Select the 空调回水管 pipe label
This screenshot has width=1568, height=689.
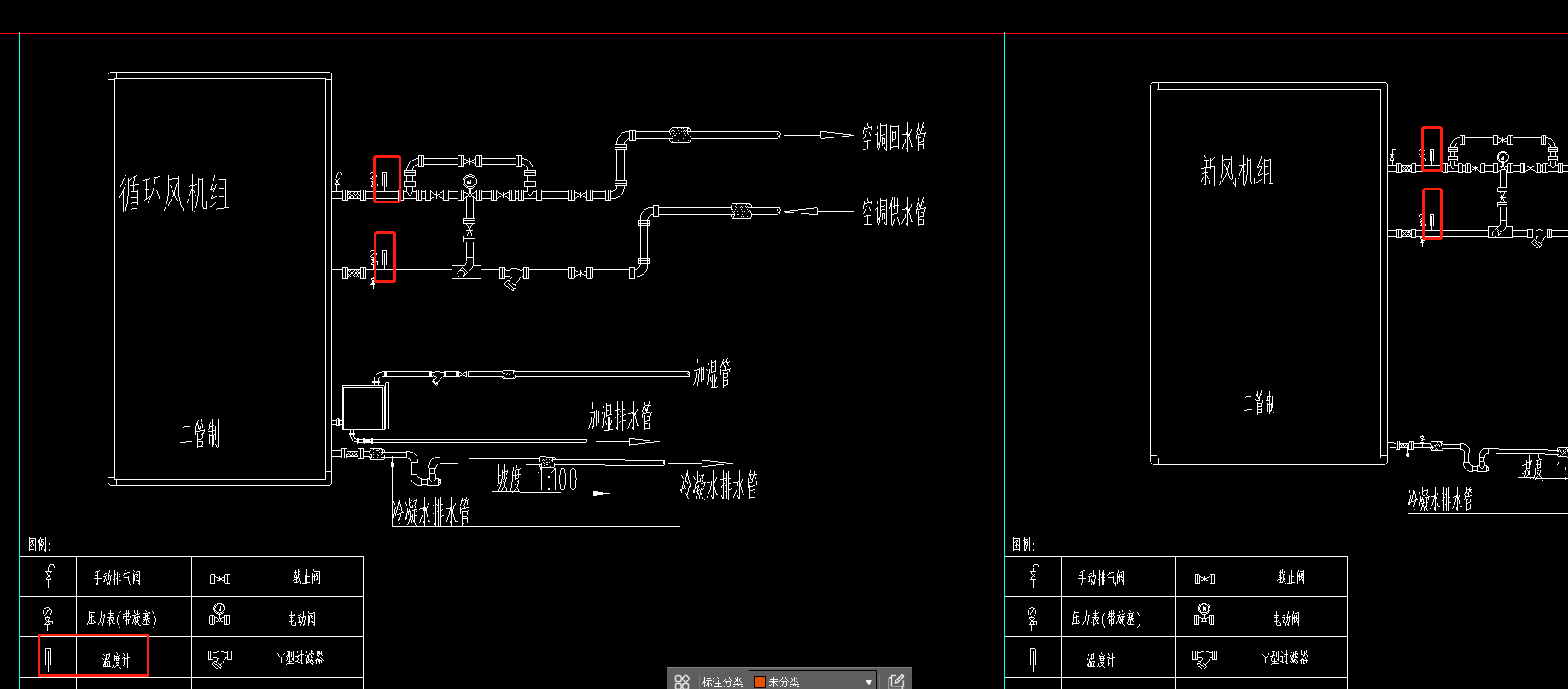tap(894, 137)
